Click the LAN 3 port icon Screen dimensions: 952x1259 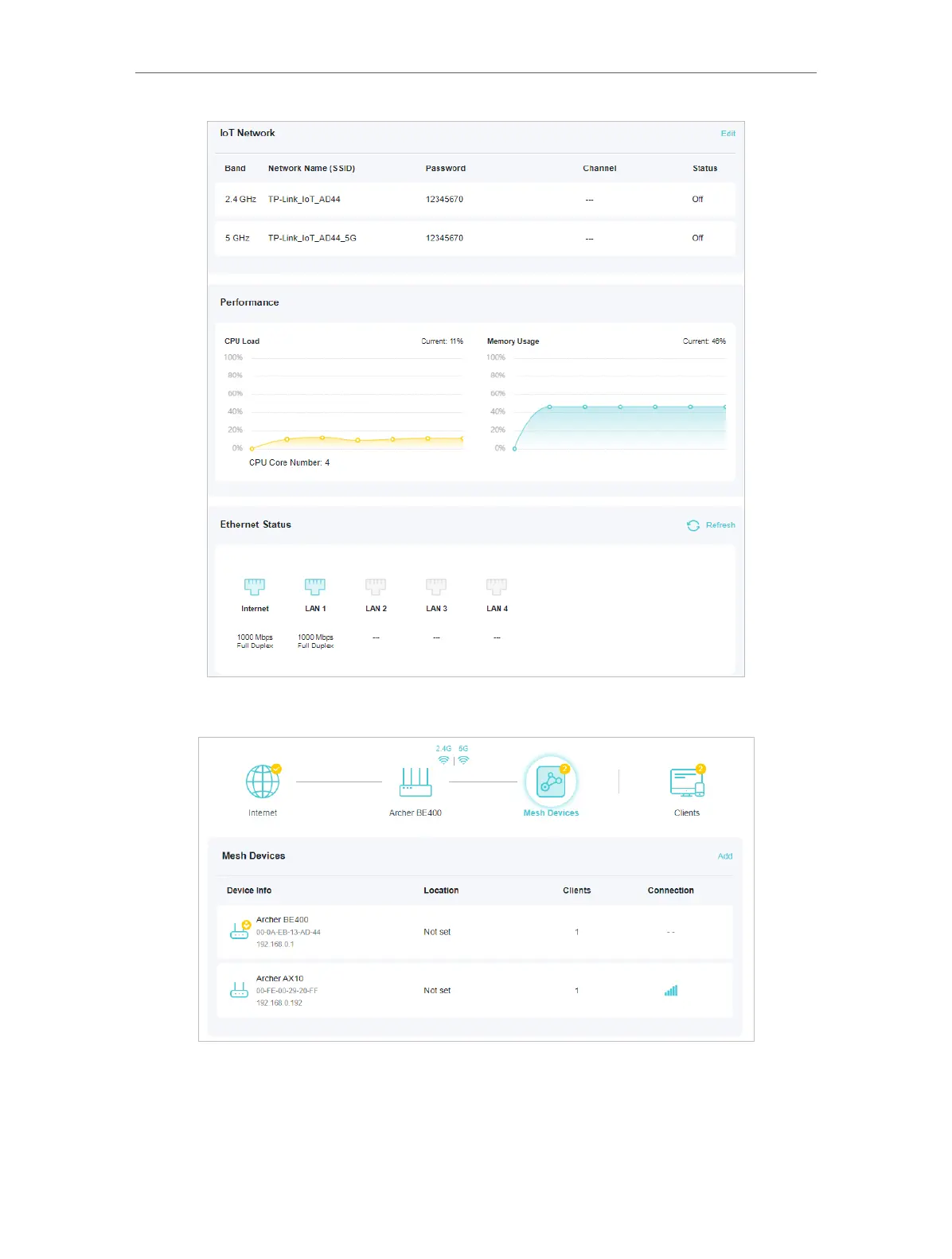coord(436,587)
